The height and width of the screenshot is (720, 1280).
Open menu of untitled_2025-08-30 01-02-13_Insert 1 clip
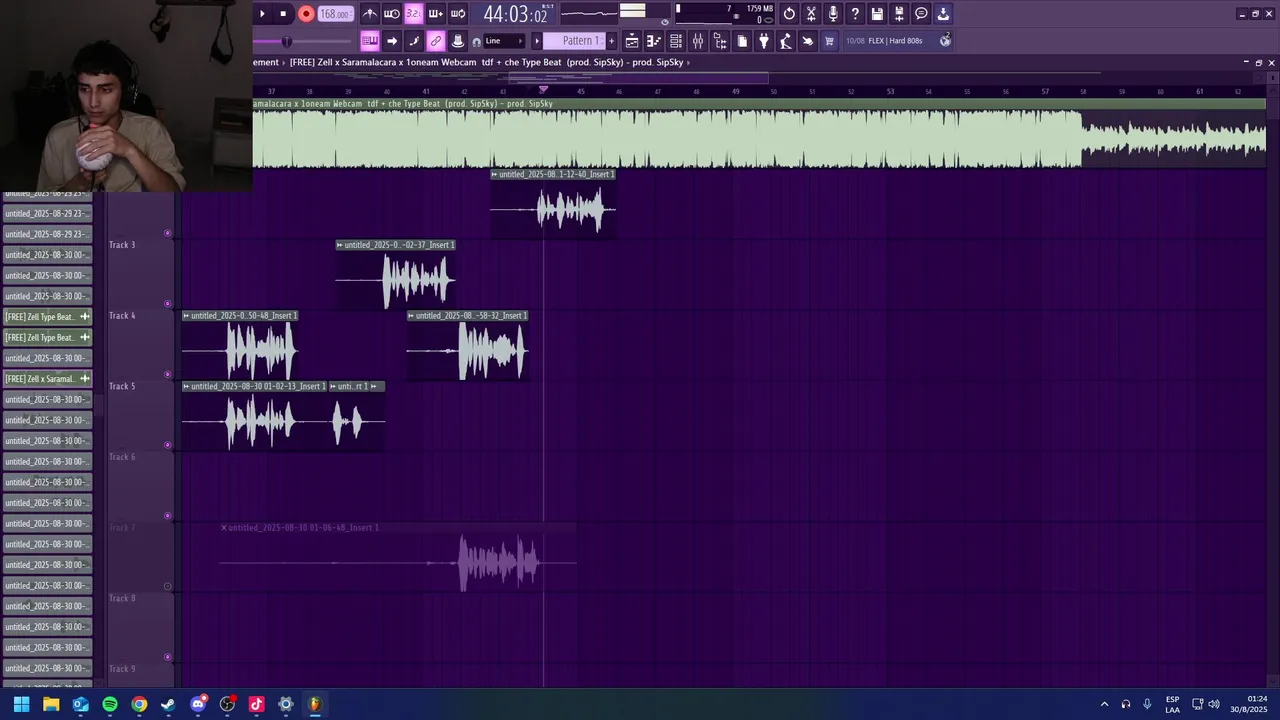click(186, 386)
